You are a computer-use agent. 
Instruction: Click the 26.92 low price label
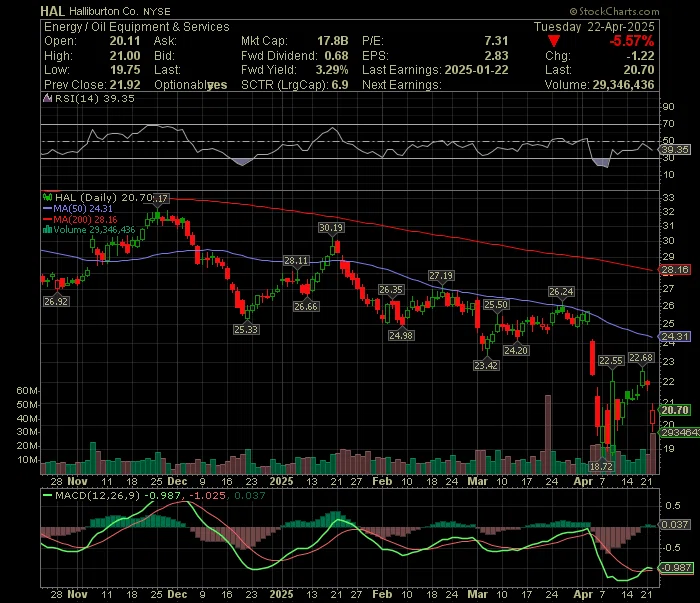[x=56, y=302]
